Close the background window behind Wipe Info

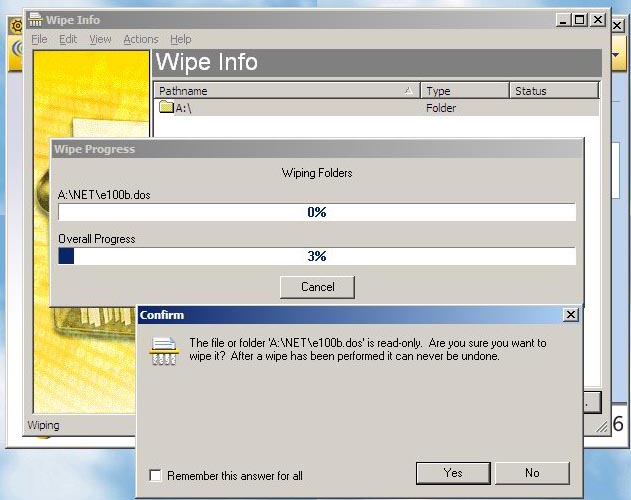tap(618, 25)
